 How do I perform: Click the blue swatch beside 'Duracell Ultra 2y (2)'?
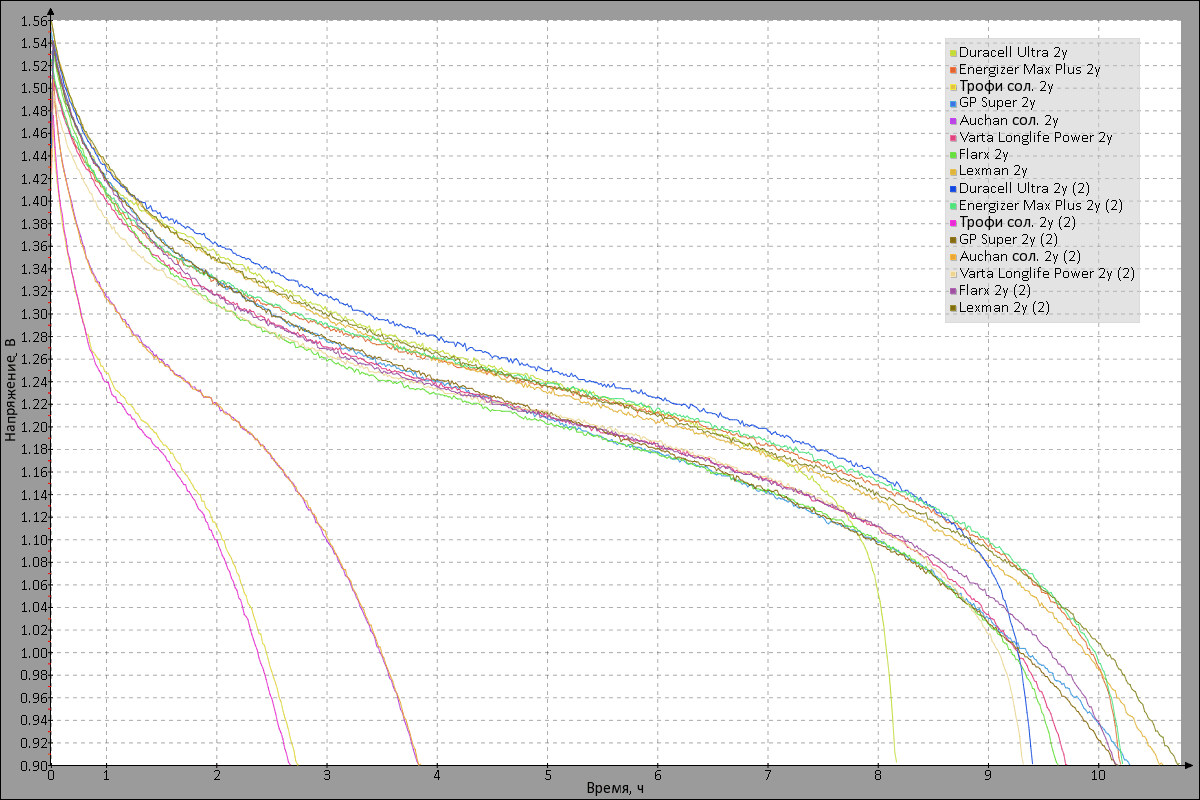click(x=953, y=189)
